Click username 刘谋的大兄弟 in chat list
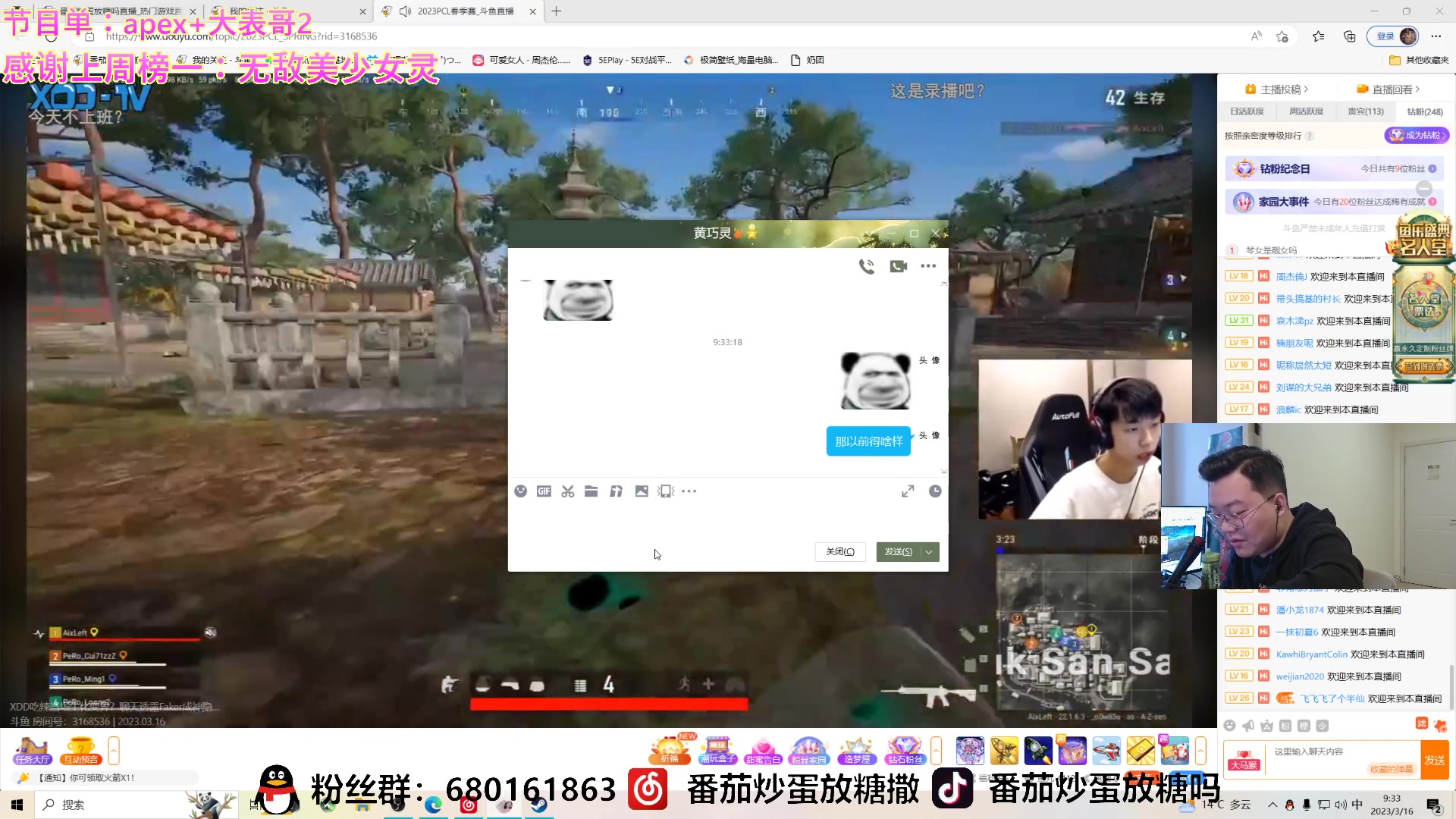The width and height of the screenshot is (1456, 819). [x=1304, y=388]
